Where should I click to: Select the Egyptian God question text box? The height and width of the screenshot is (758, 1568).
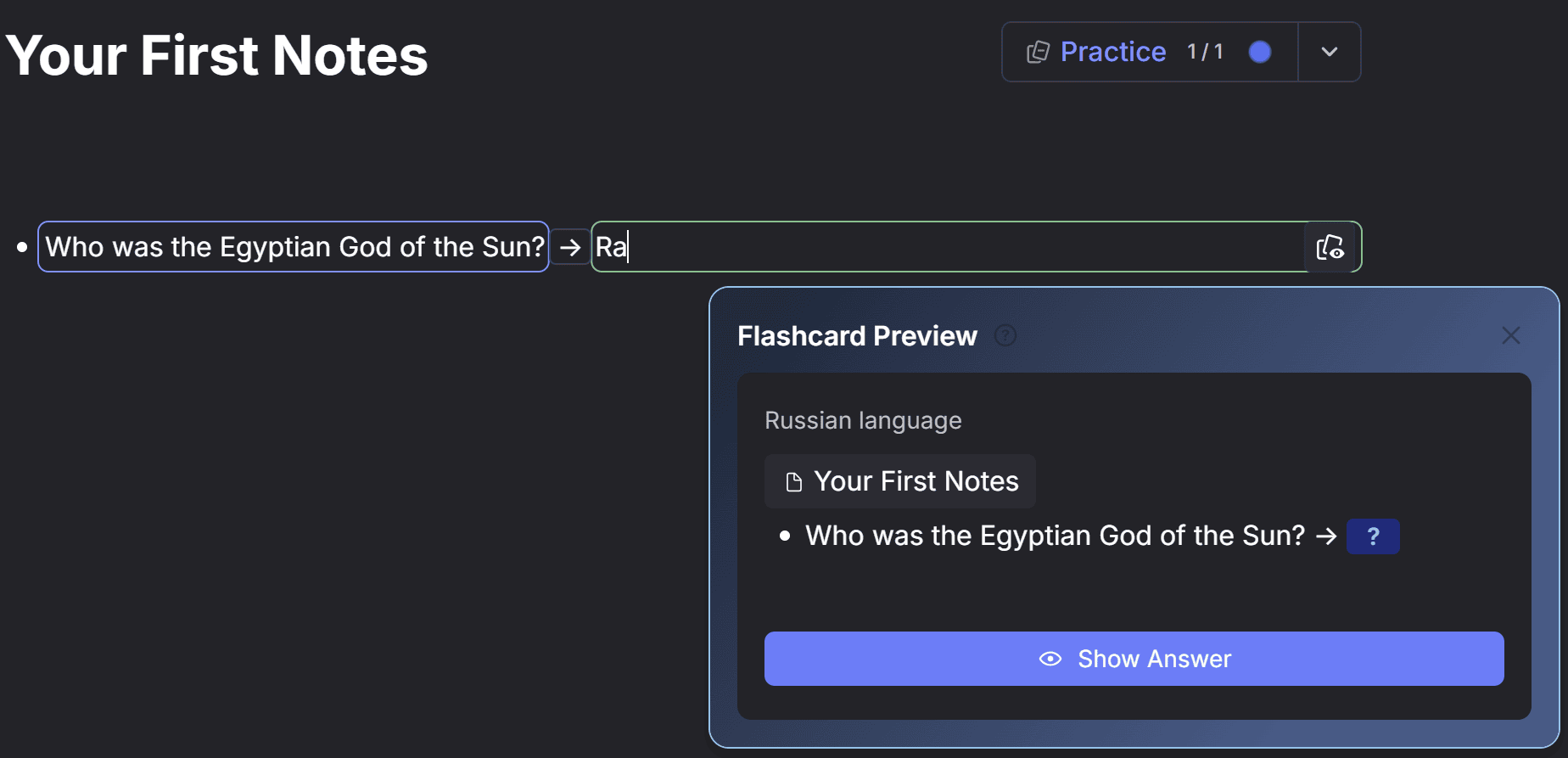click(294, 247)
